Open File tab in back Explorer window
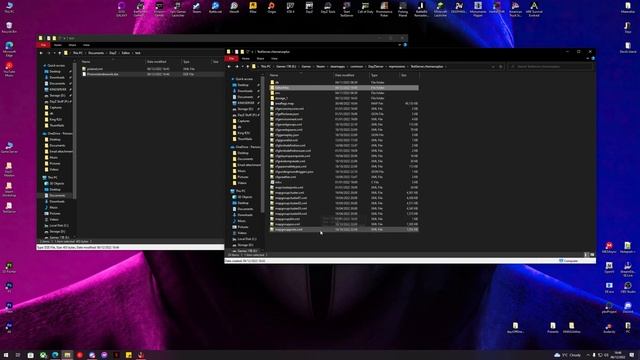 tap(43, 45)
